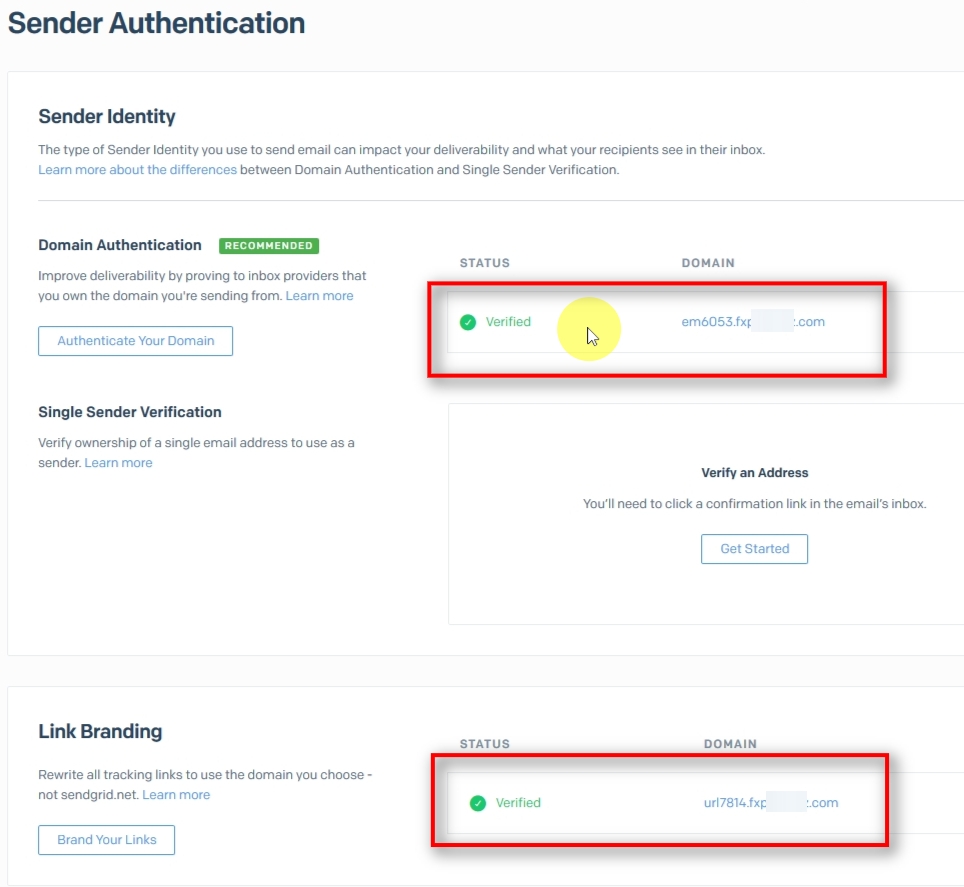Image resolution: width=964 pixels, height=887 pixels.
Task: Click Learn more in Single Sender Verification section
Action: (119, 462)
